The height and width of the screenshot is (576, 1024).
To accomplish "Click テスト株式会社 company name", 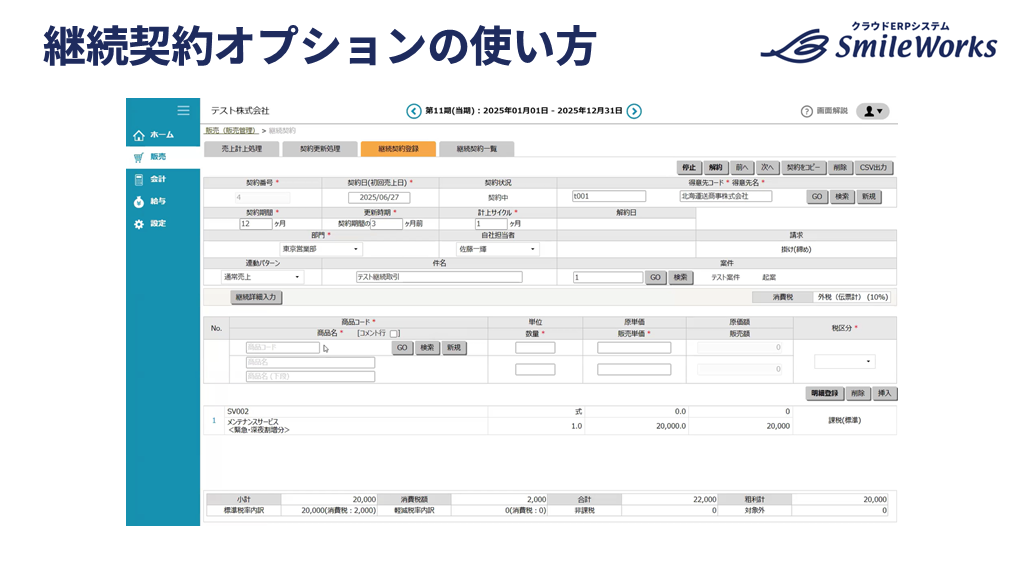I will click(x=240, y=111).
